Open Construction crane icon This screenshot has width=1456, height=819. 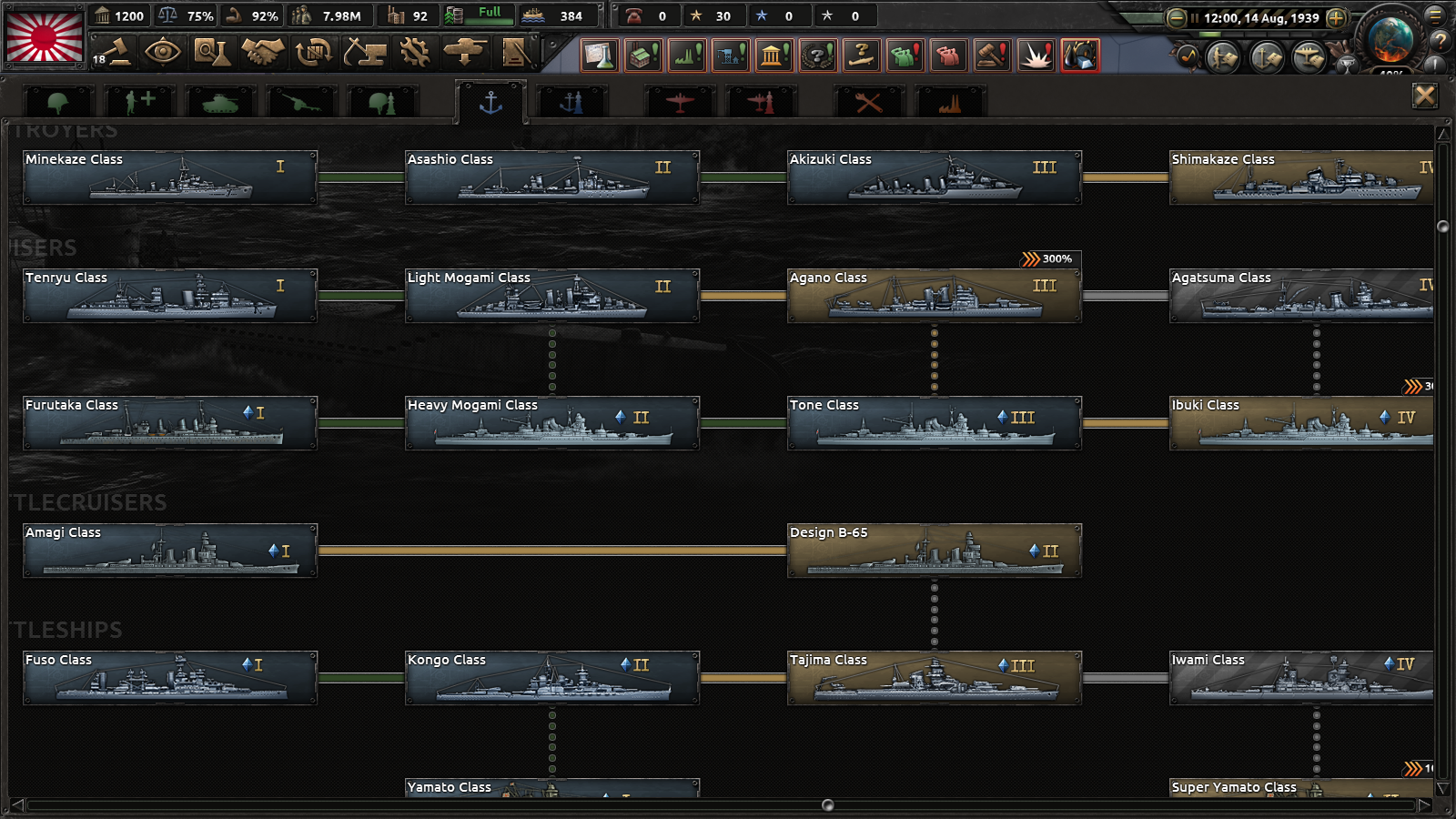point(364,53)
